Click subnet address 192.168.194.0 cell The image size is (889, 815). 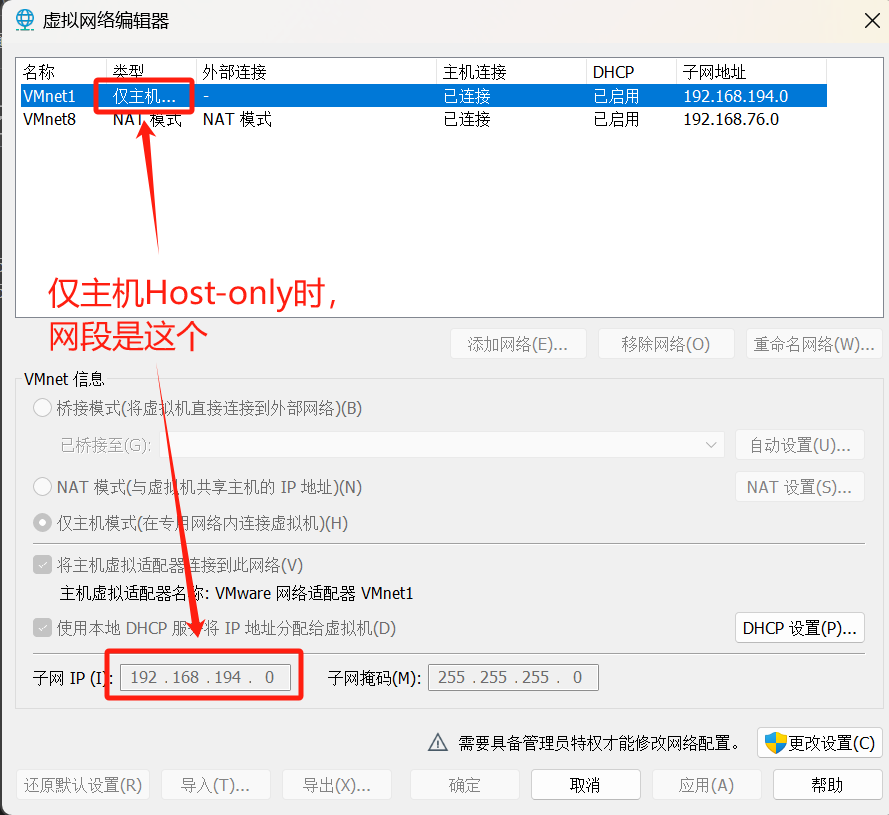coord(735,96)
